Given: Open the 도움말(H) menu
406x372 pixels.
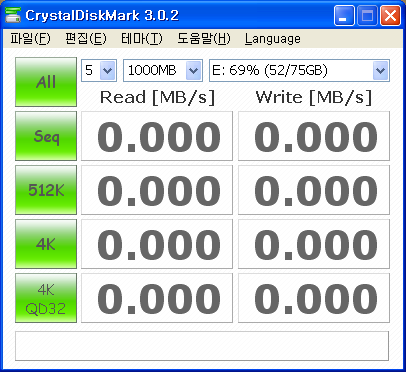Looking at the screenshot, I should [204, 39].
